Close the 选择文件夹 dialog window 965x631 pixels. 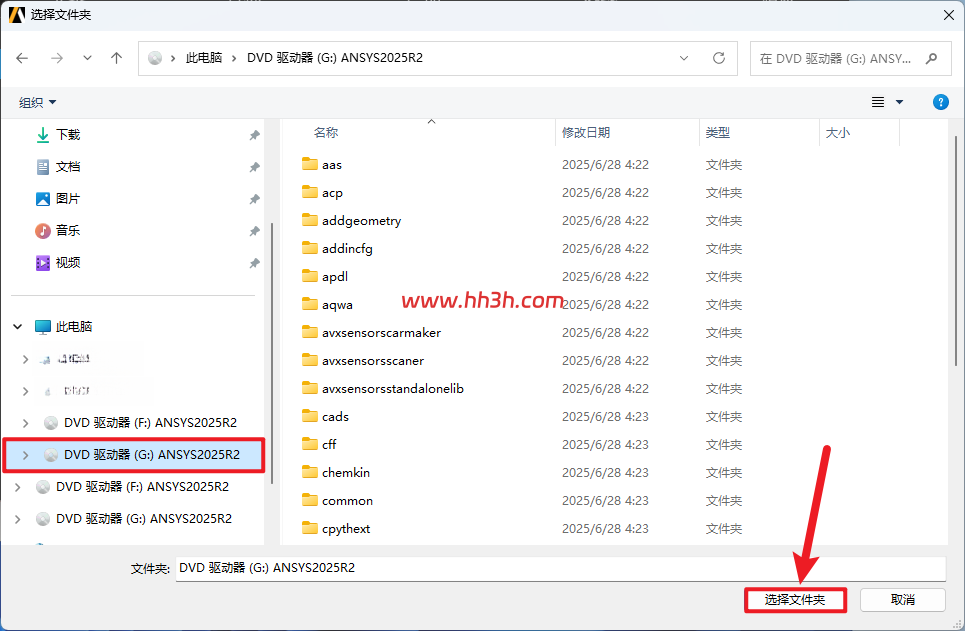948,15
